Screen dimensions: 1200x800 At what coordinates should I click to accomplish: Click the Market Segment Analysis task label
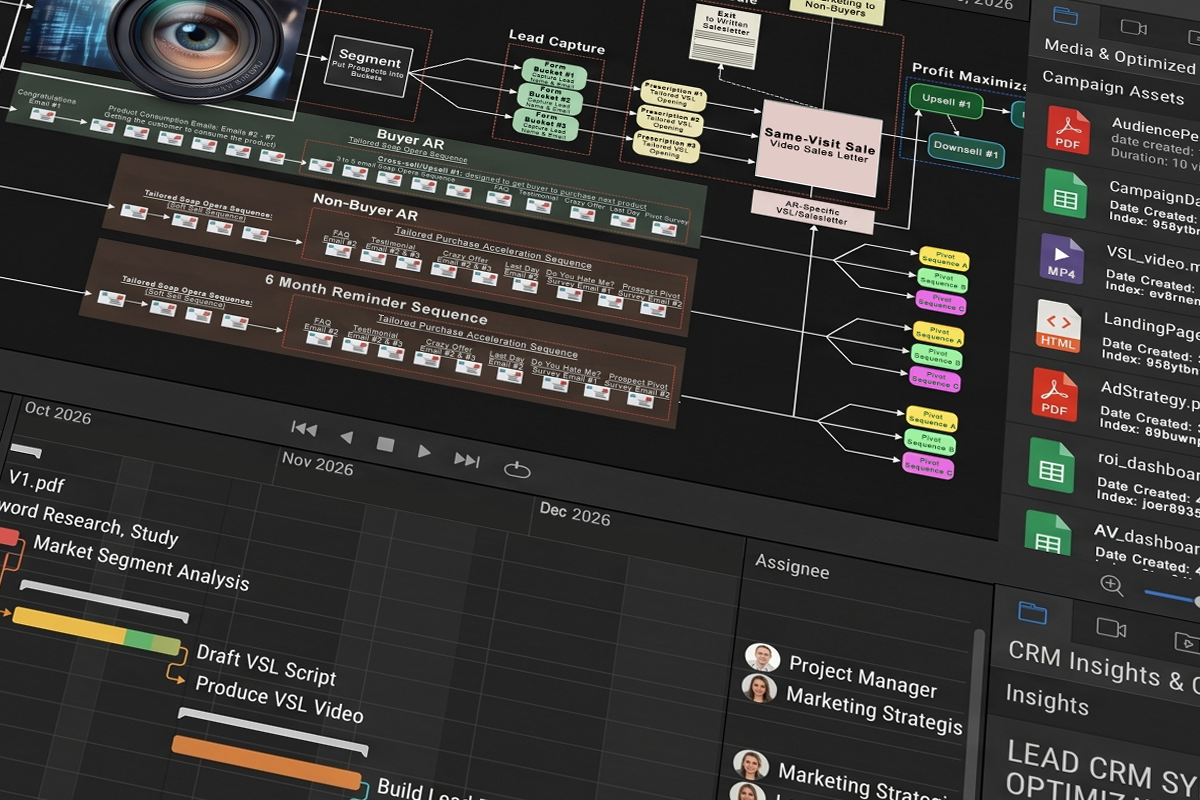pyautogui.click(x=141, y=562)
